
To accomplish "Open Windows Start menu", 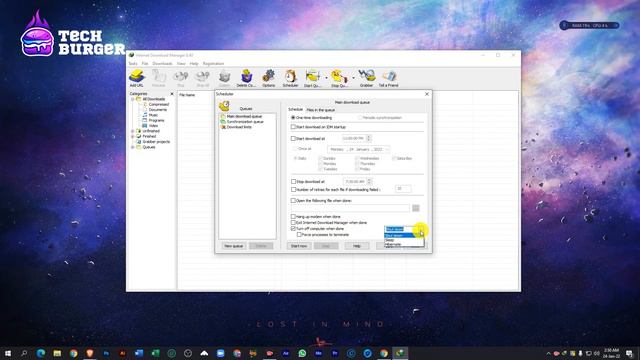I will coord(7,353).
